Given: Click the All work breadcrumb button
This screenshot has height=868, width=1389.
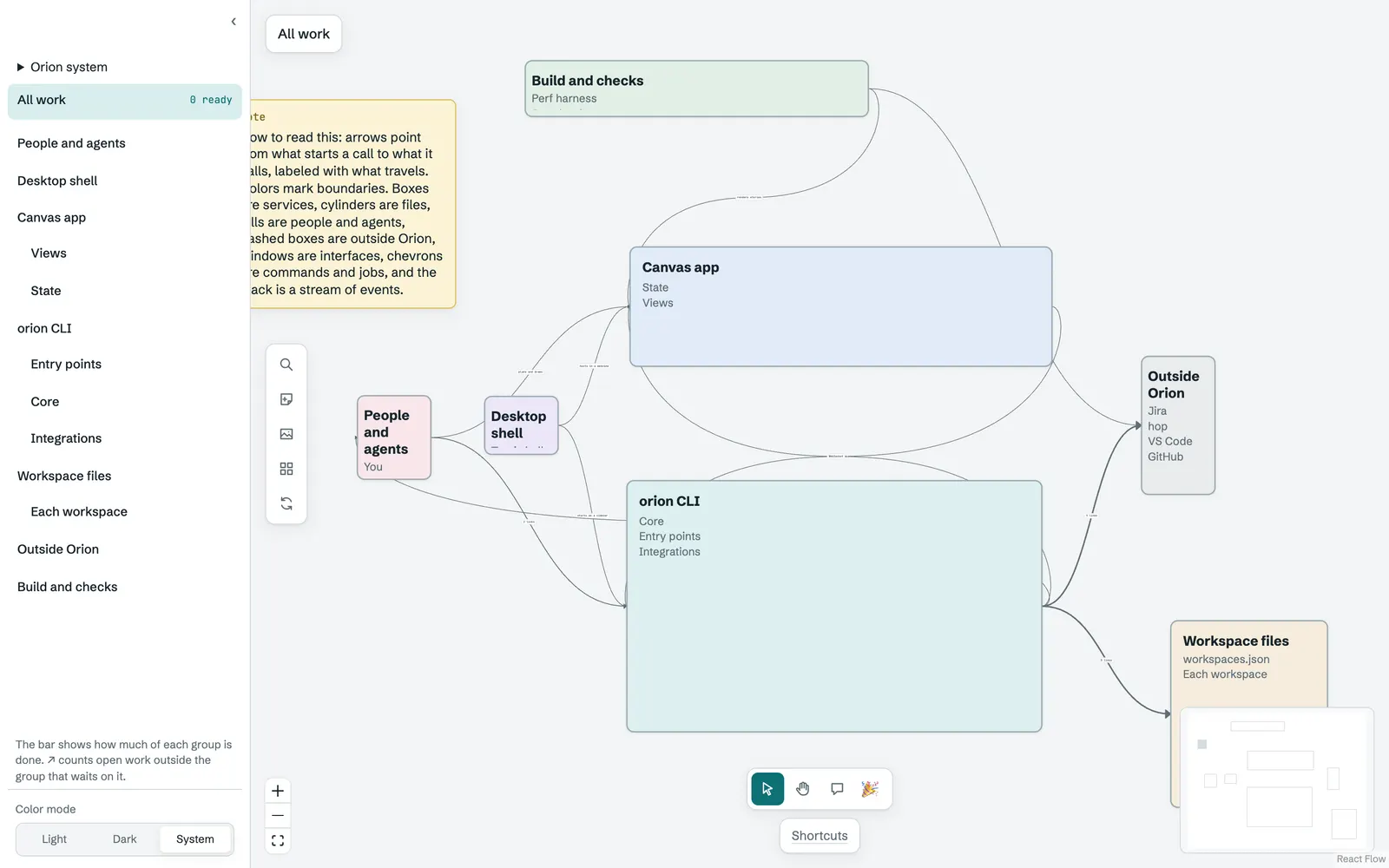Looking at the screenshot, I should point(304,34).
